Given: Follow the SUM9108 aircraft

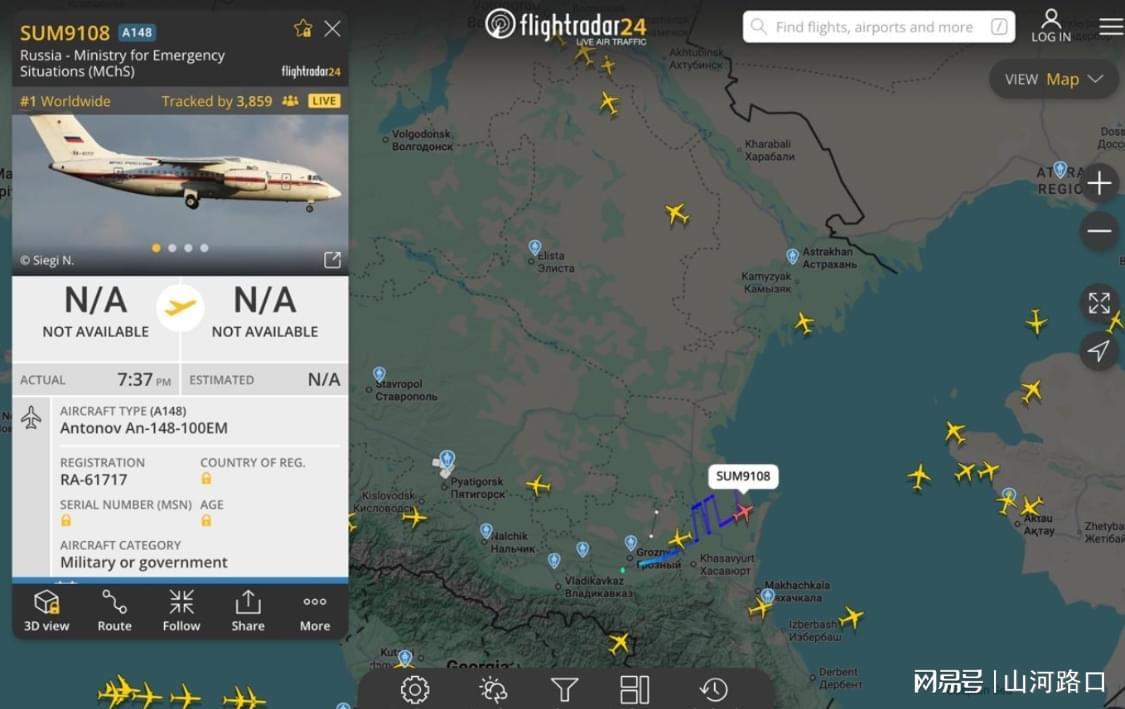Looking at the screenshot, I should point(181,611).
